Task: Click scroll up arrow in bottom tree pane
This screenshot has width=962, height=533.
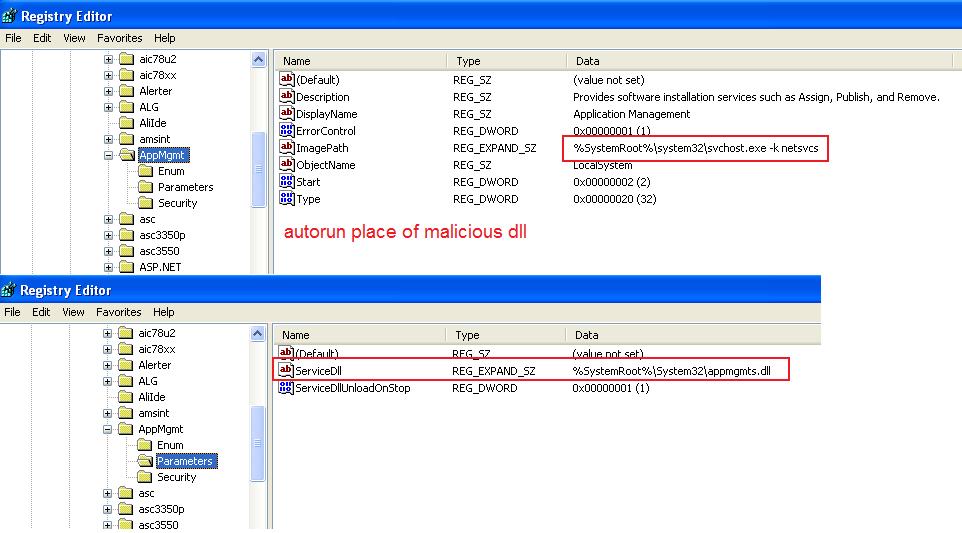Action: [258, 334]
